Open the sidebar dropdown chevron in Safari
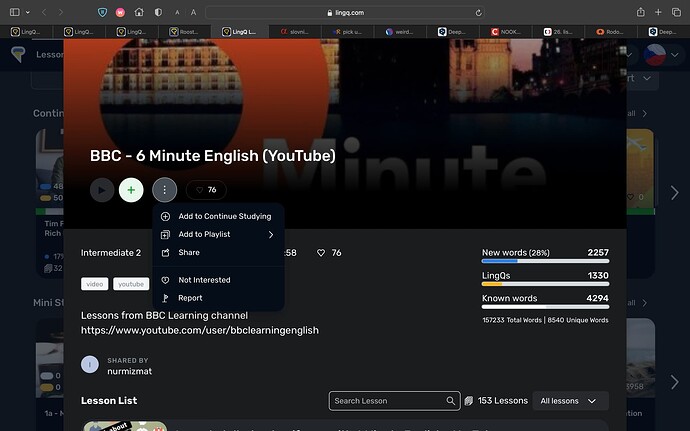 pos(28,12)
